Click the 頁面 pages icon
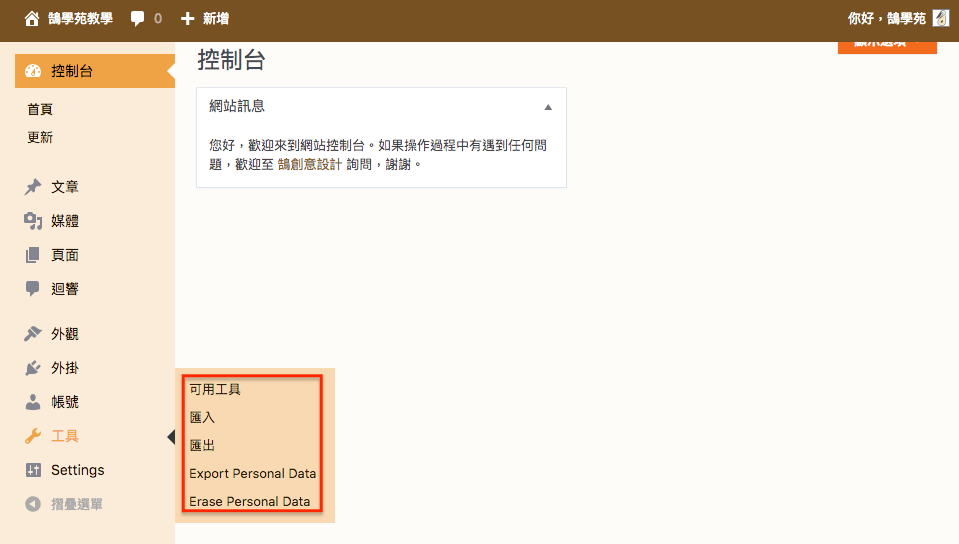 [x=33, y=255]
